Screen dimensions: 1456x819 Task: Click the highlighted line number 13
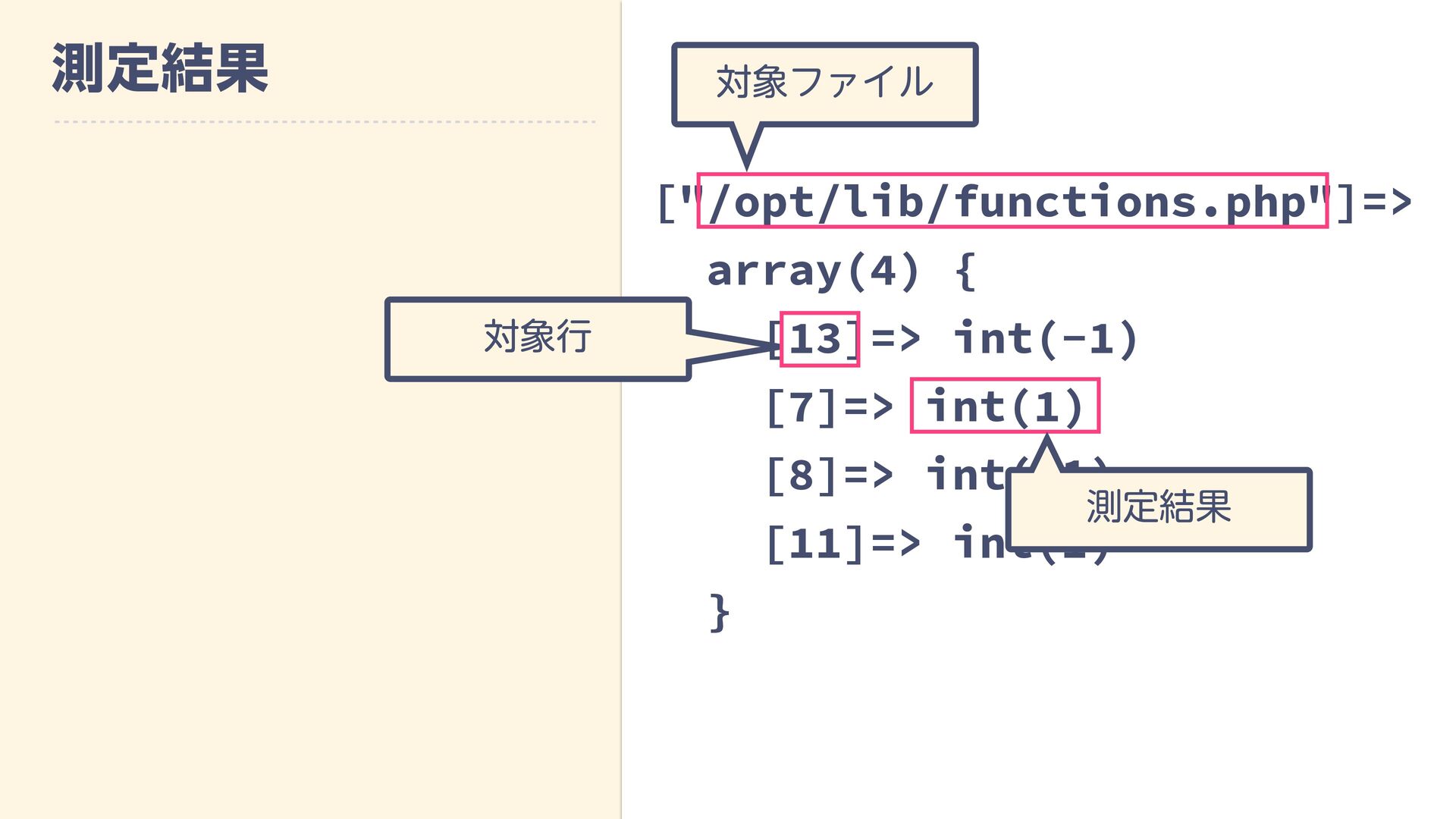817,339
